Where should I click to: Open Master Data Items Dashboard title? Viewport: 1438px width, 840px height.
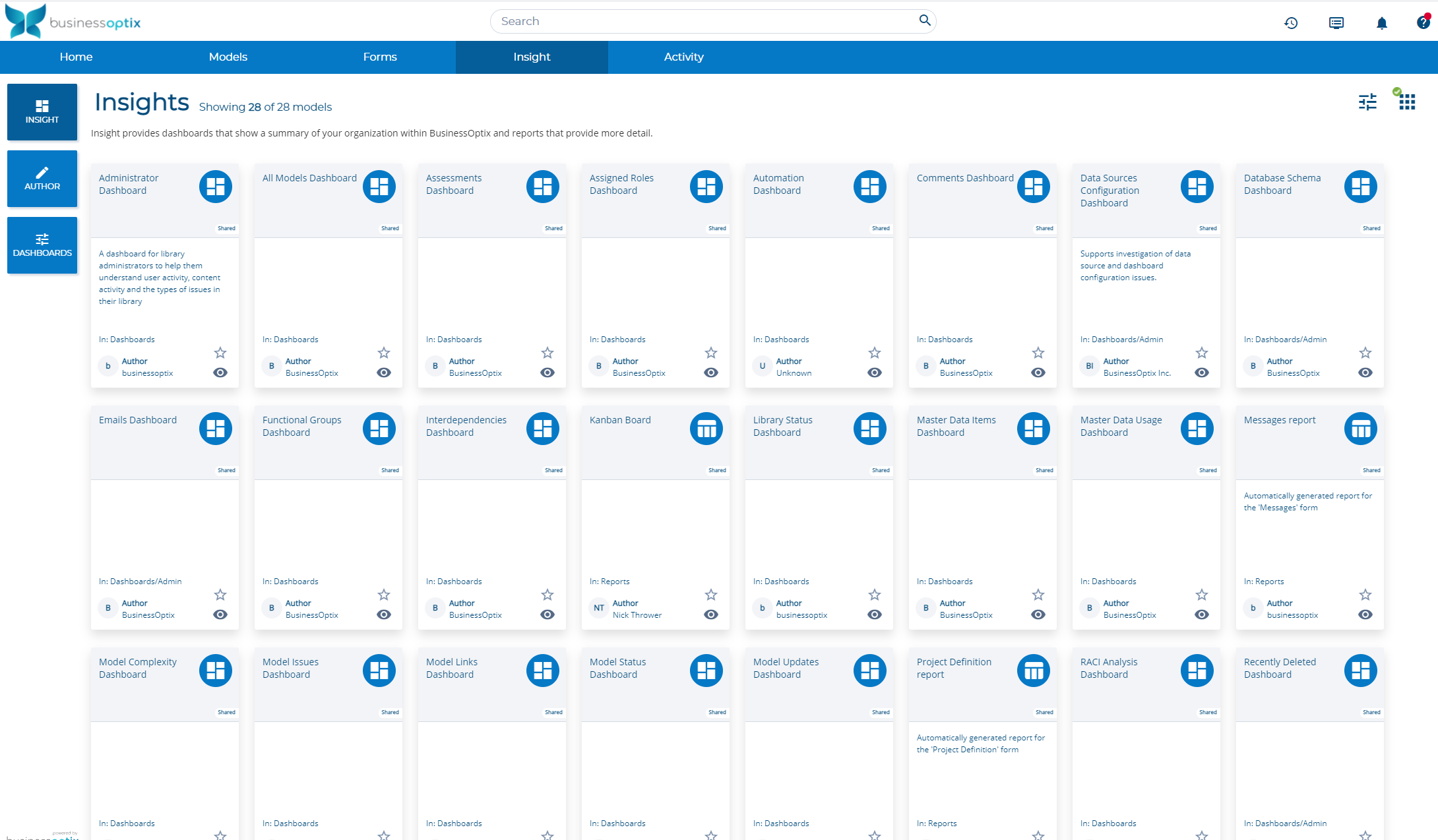pyautogui.click(x=956, y=426)
